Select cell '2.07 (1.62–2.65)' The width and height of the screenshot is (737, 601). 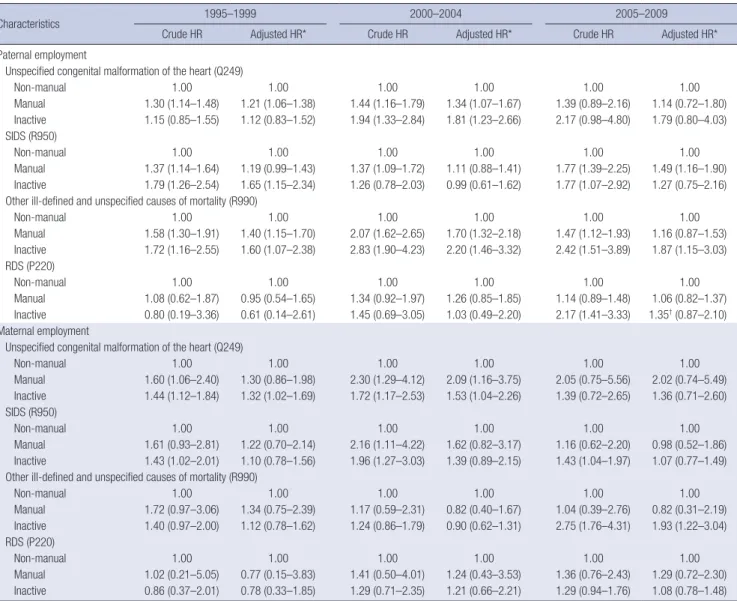(387, 234)
